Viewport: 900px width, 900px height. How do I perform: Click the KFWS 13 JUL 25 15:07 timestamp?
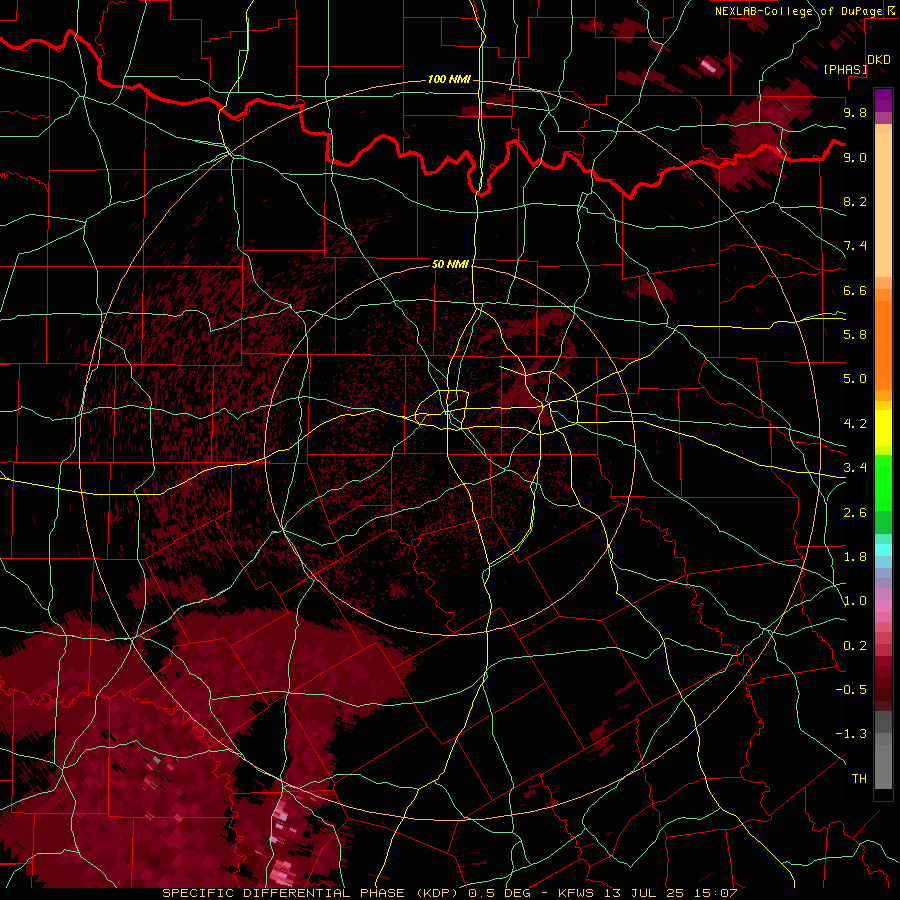(x=647, y=893)
